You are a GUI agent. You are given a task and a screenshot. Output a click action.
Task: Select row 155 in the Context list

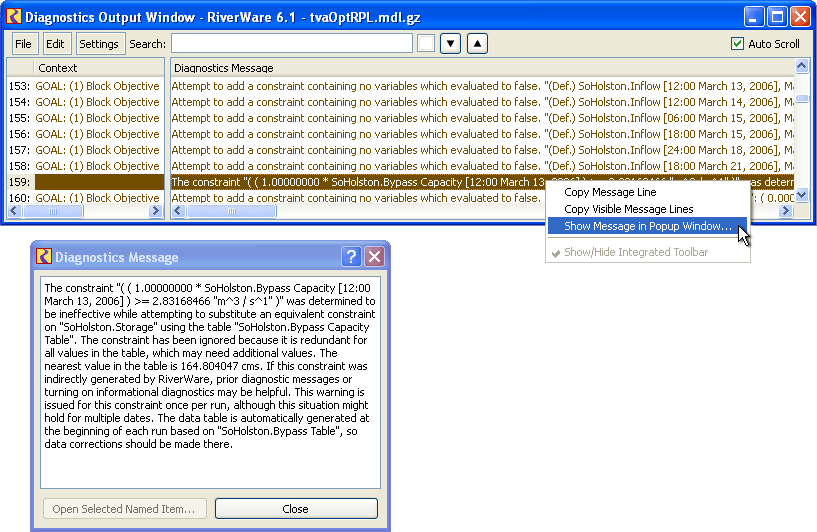85,118
